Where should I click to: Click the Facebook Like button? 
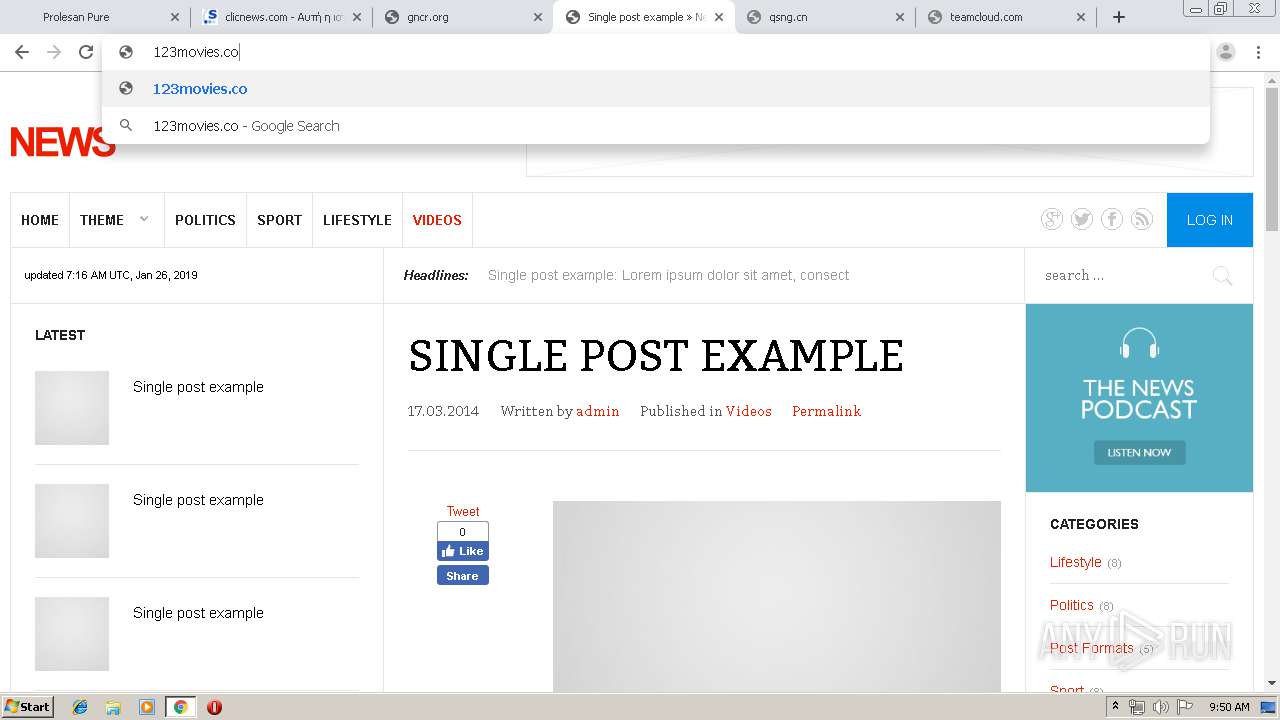463,551
